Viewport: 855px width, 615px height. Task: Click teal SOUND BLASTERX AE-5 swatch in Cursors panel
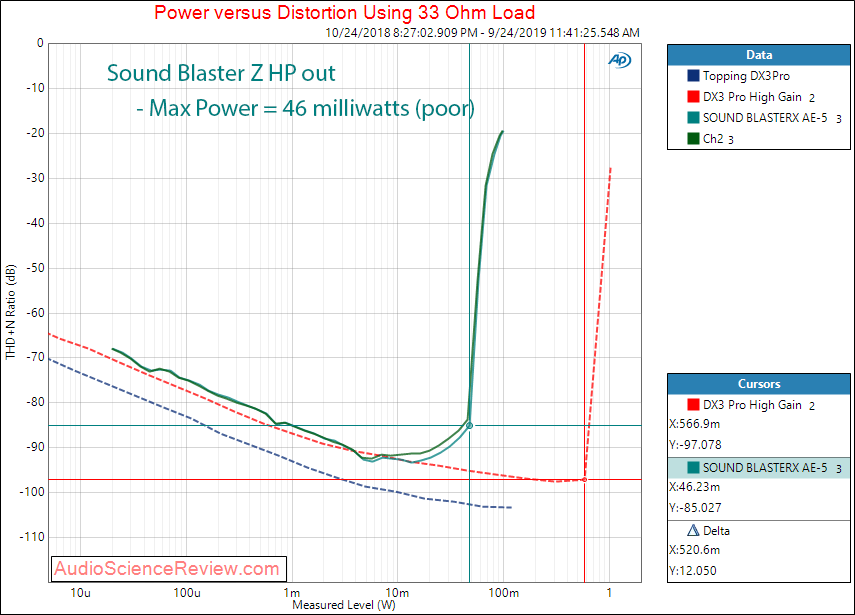(x=693, y=467)
